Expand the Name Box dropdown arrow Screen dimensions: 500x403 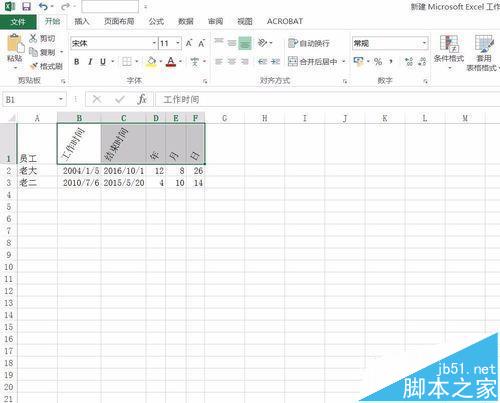click(61, 99)
